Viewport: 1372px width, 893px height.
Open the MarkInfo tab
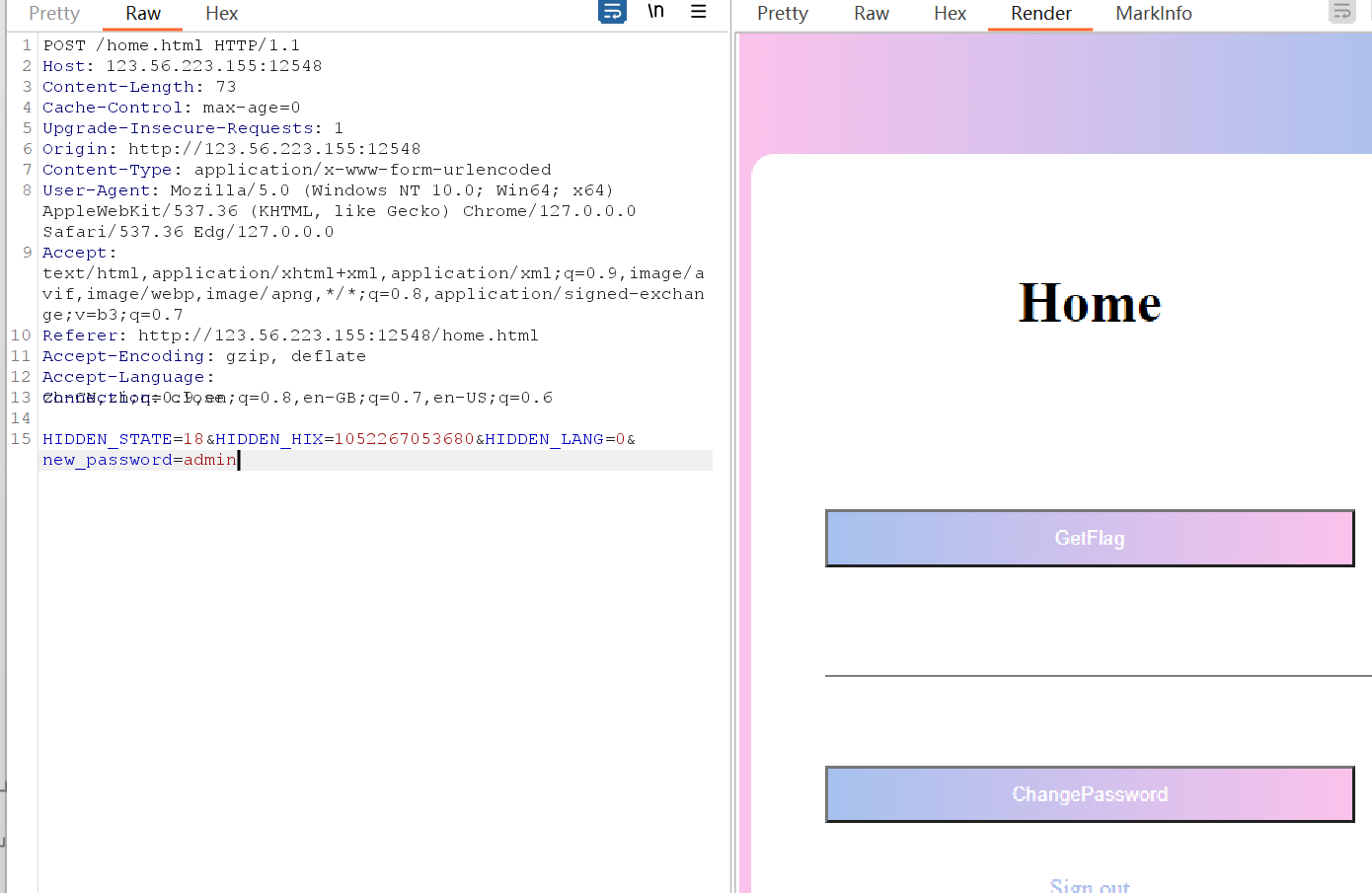coord(1153,14)
